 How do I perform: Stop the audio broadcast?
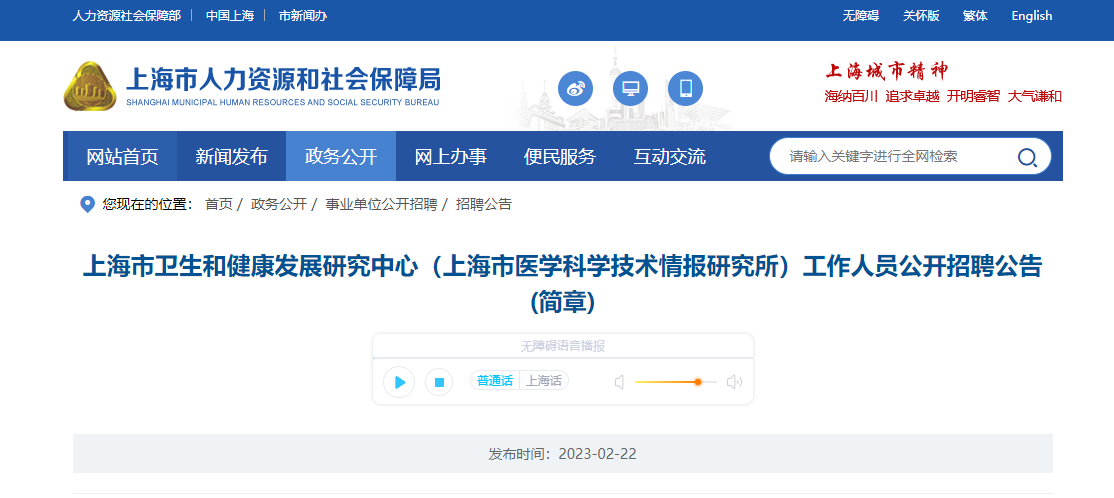coord(439,382)
